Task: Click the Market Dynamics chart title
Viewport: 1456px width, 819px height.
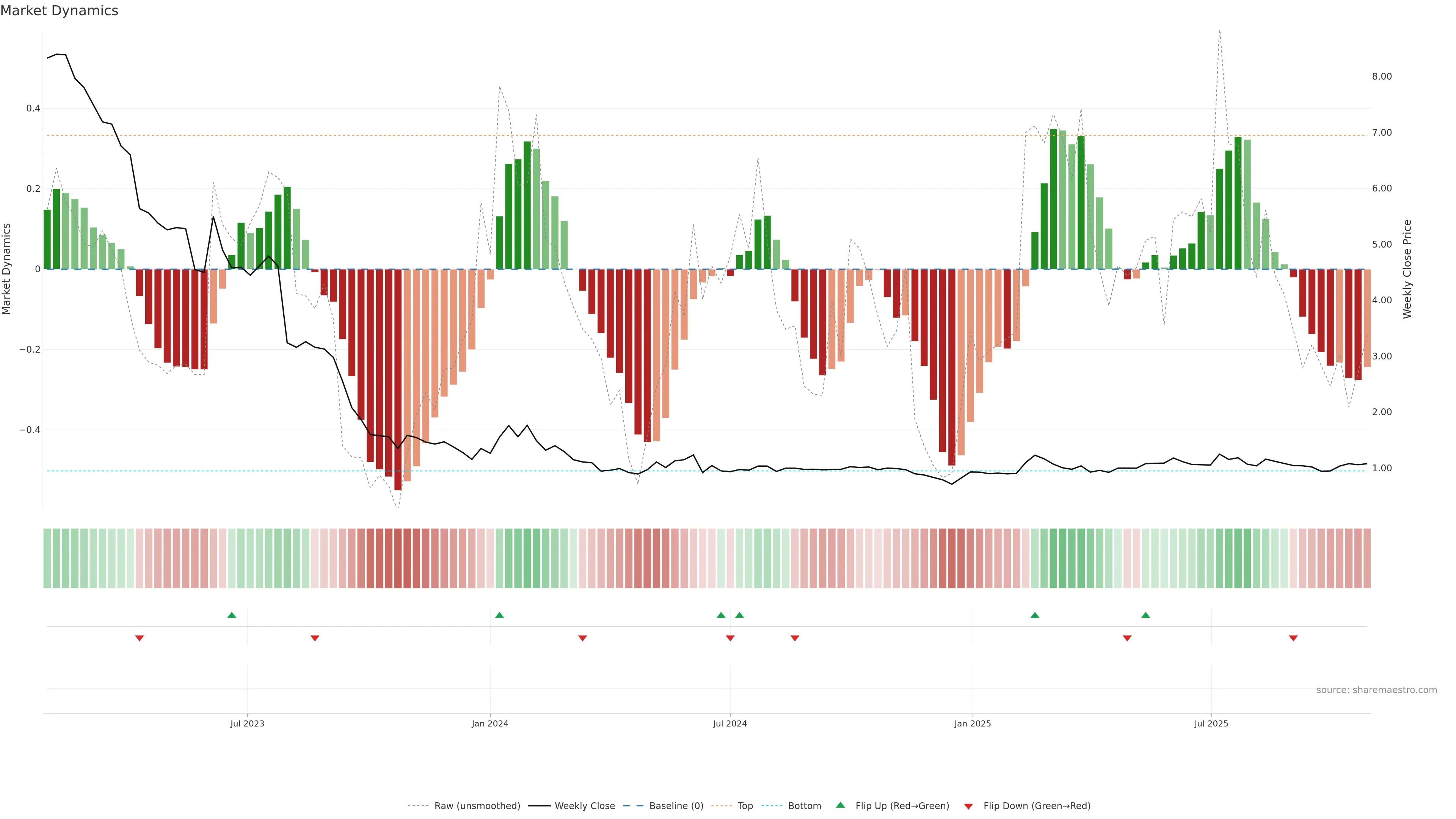Action: coord(60,11)
